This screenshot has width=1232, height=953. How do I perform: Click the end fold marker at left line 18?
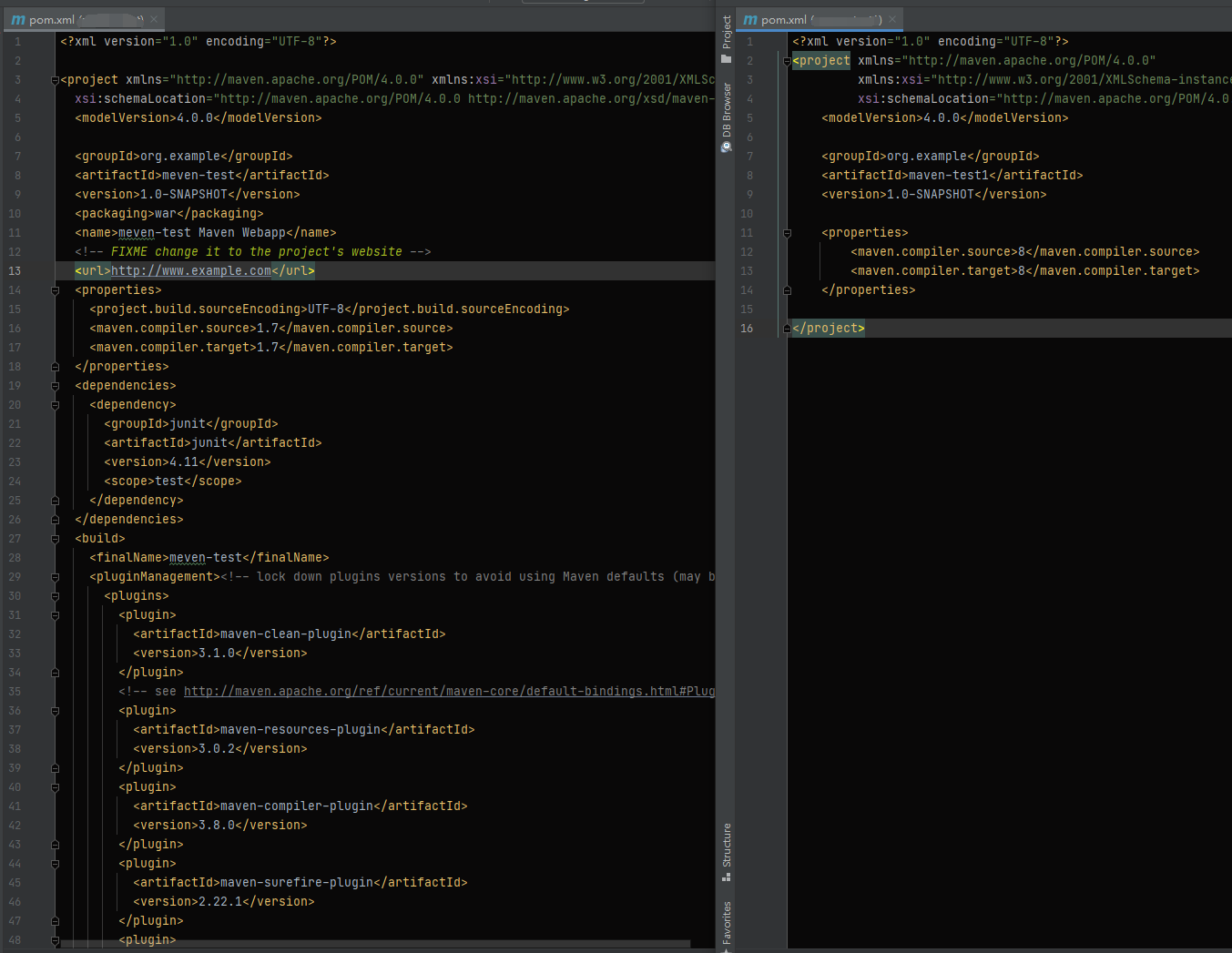pos(55,367)
